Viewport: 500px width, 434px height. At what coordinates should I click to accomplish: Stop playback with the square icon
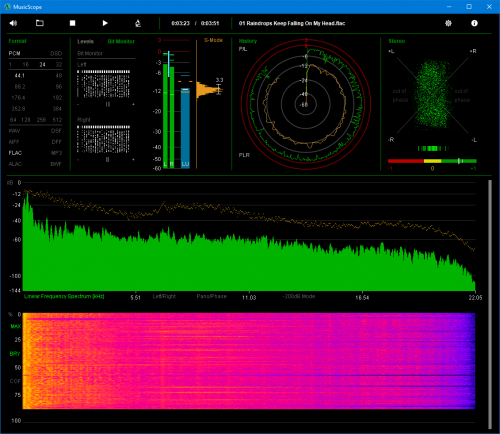click(x=72, y=23)
